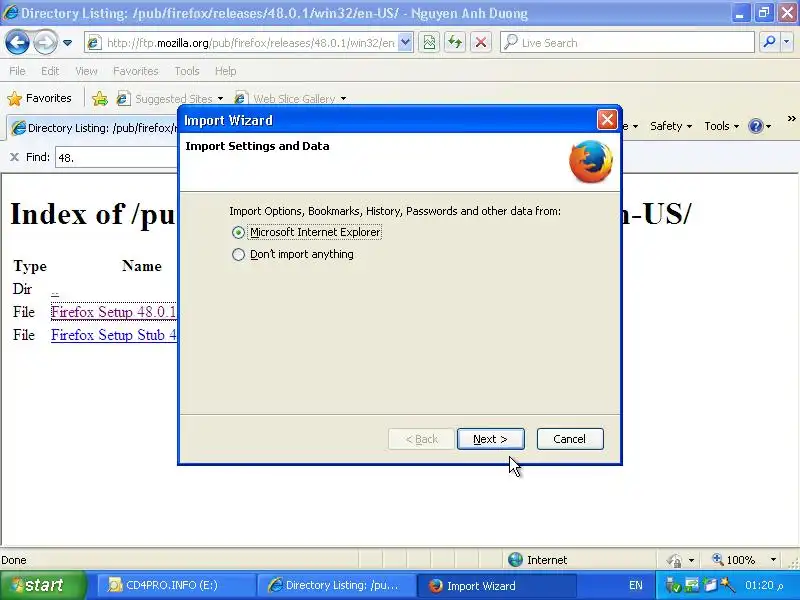800x600 pixels.
Task: Click the zoom magnifier icon in status bar
Action: pos(718,559)
